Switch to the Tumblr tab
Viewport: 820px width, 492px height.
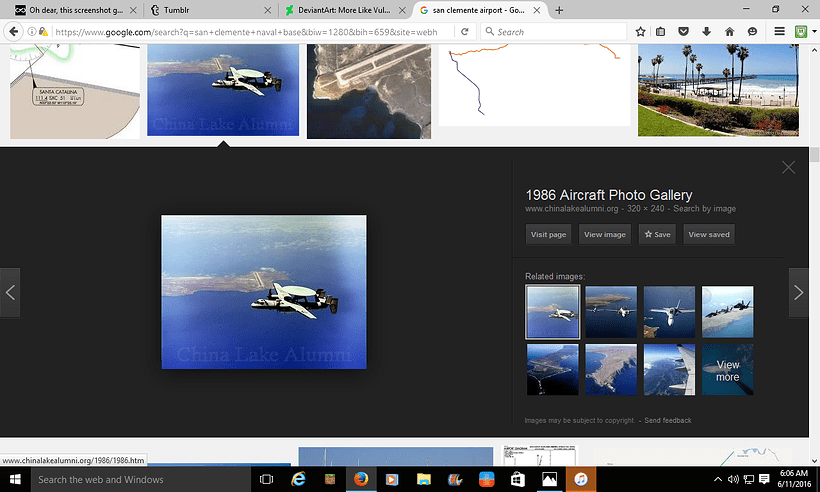pos(211,10)
